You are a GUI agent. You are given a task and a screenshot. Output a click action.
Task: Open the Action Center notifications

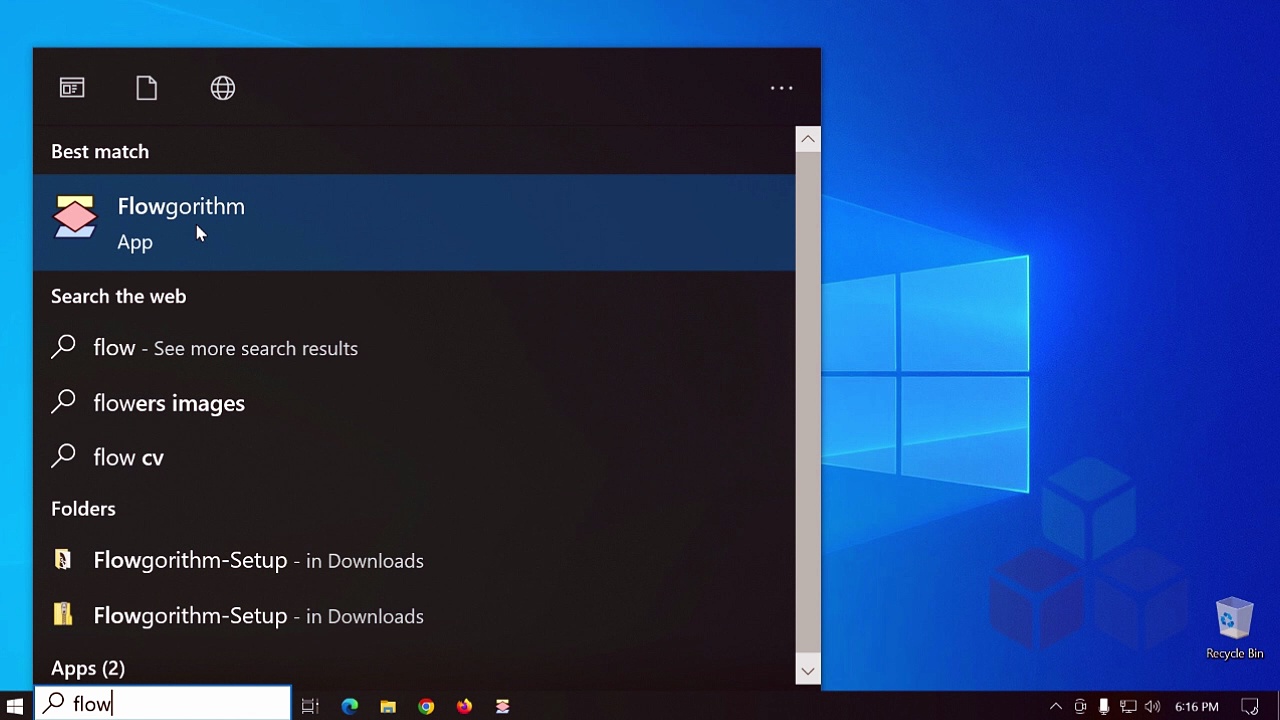[x=1249, y=707]
